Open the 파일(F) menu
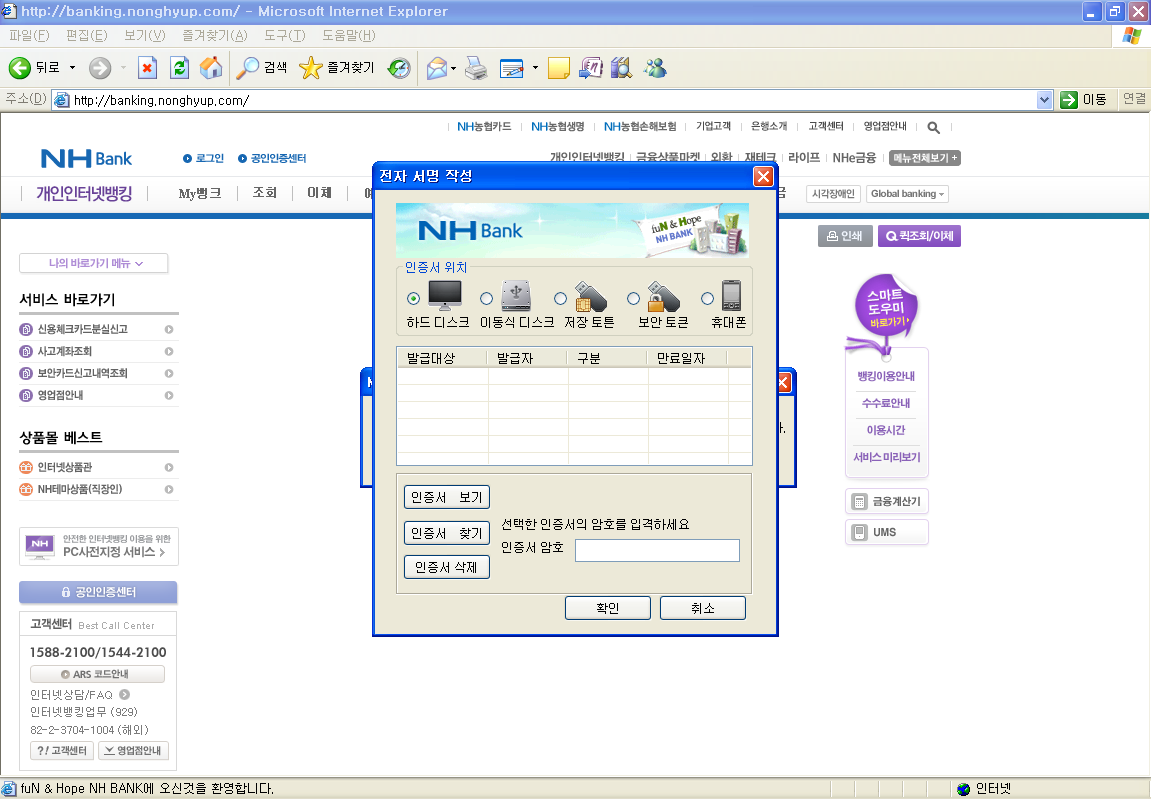This screenshot has width=1151, height=799. point(29,35)
